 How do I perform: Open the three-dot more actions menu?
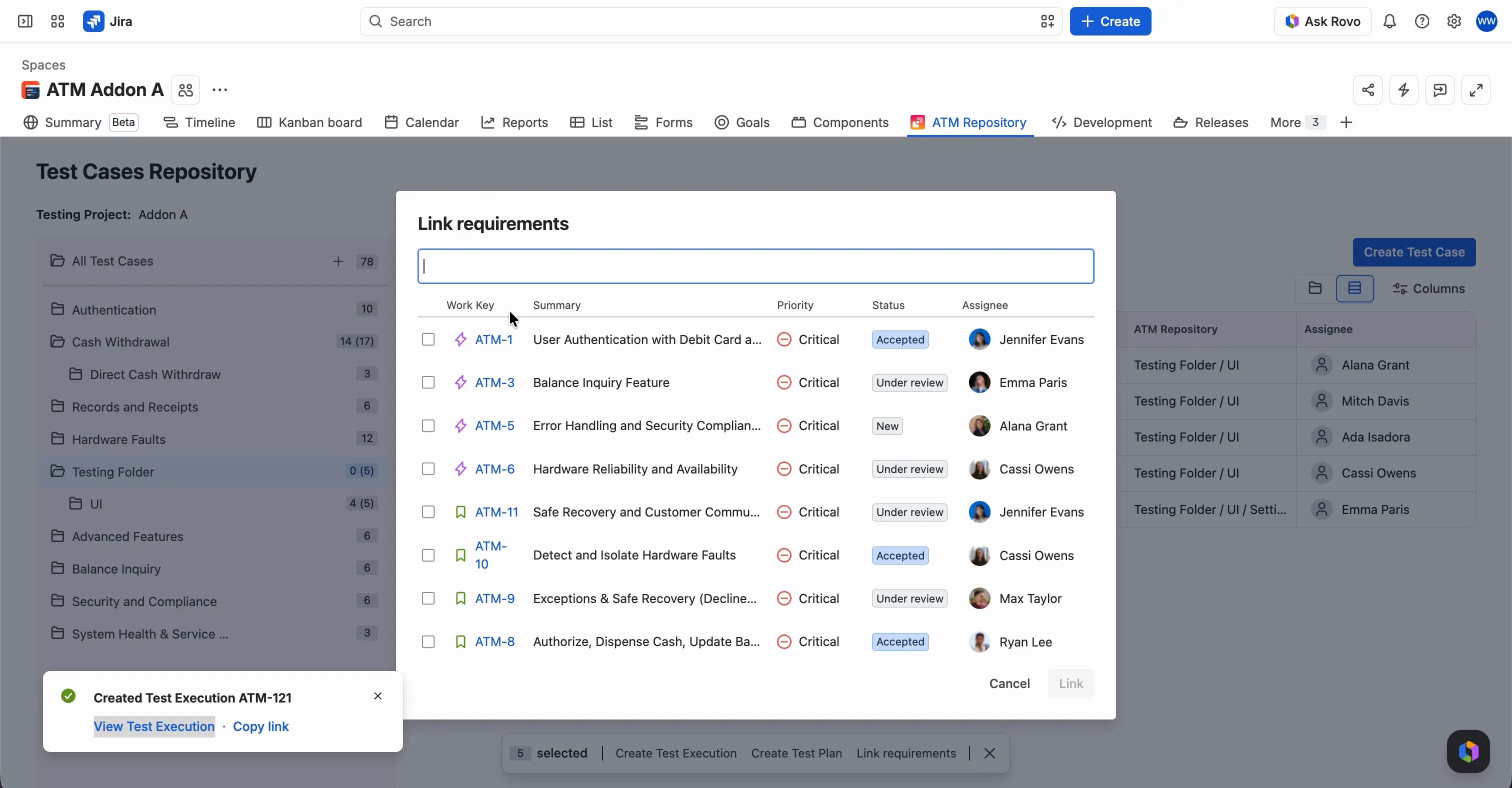tap(219, 90)
